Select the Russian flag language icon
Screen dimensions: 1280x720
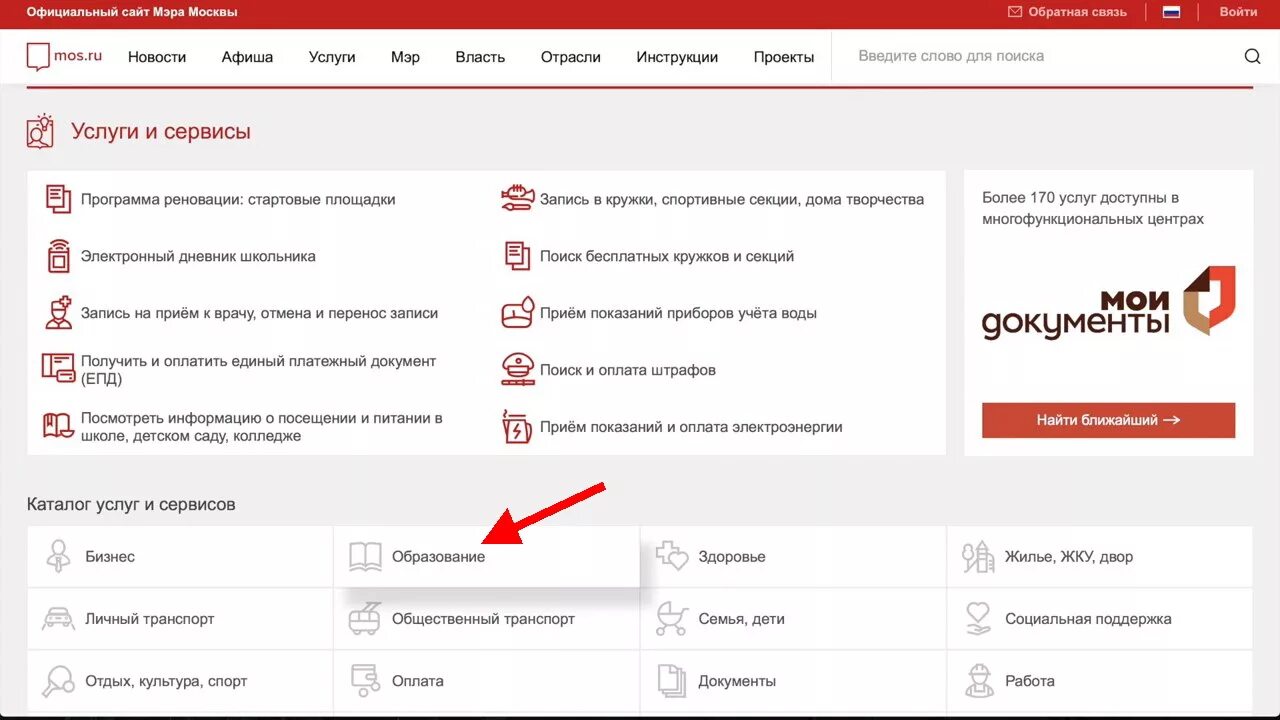pyautogui.click(x=1171, y=12)
